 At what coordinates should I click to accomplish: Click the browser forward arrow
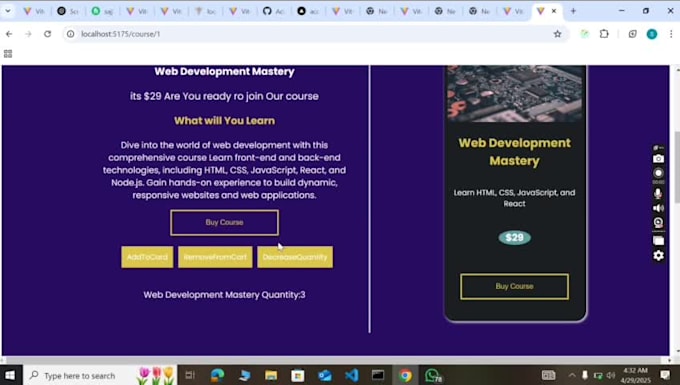click(28, 34)
